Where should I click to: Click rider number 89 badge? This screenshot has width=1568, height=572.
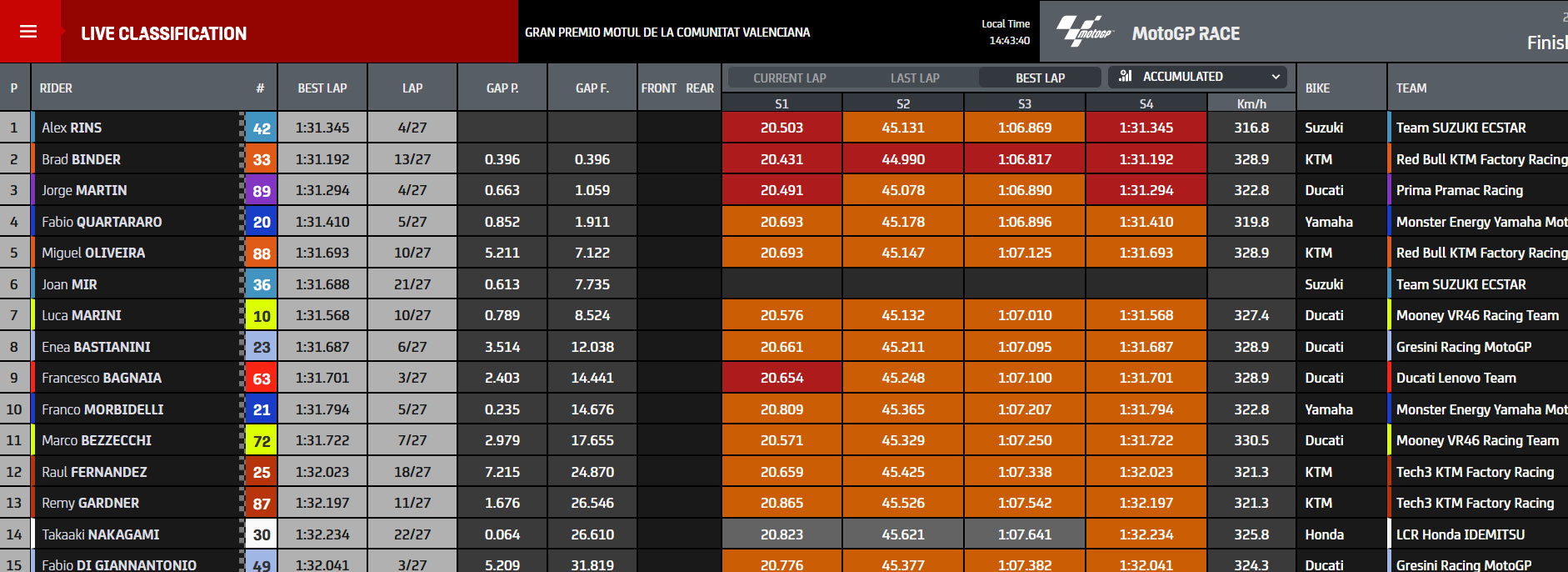[262, 191]
